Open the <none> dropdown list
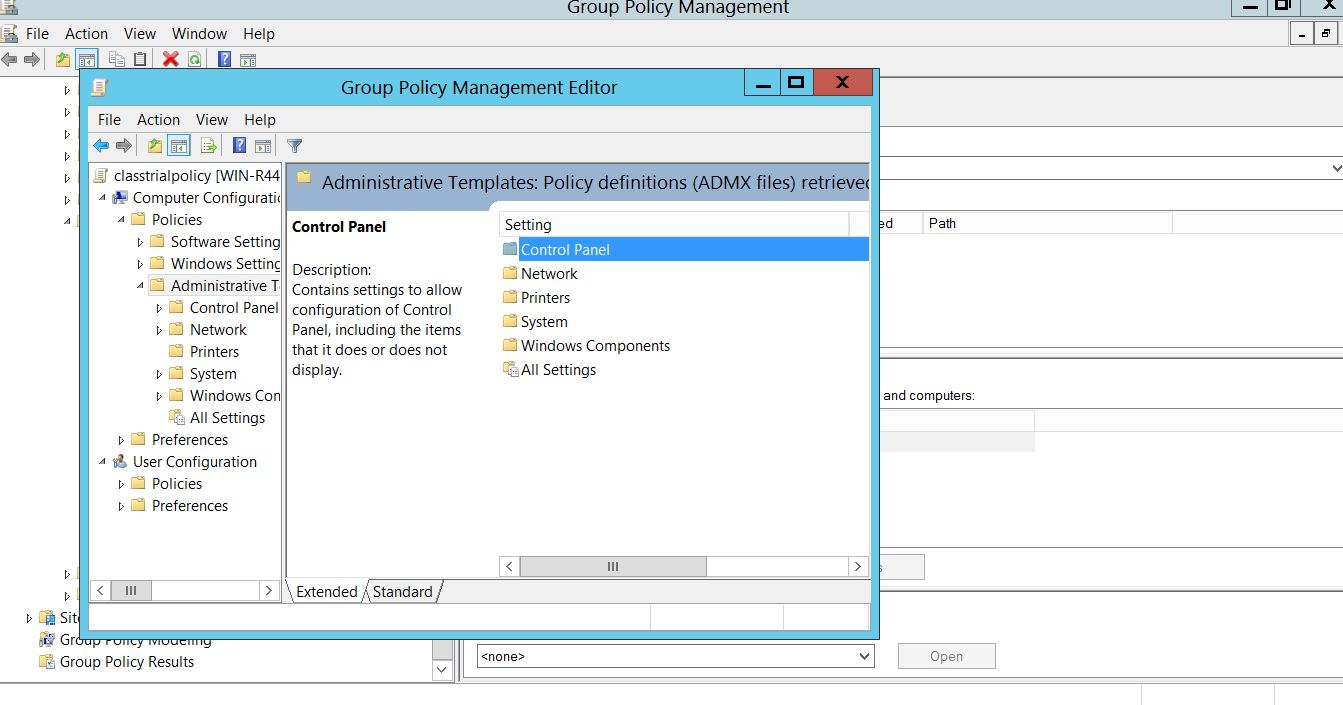The width and height of the screenshot is (1343, 705). pyautogui.click(x=864, y=657)
